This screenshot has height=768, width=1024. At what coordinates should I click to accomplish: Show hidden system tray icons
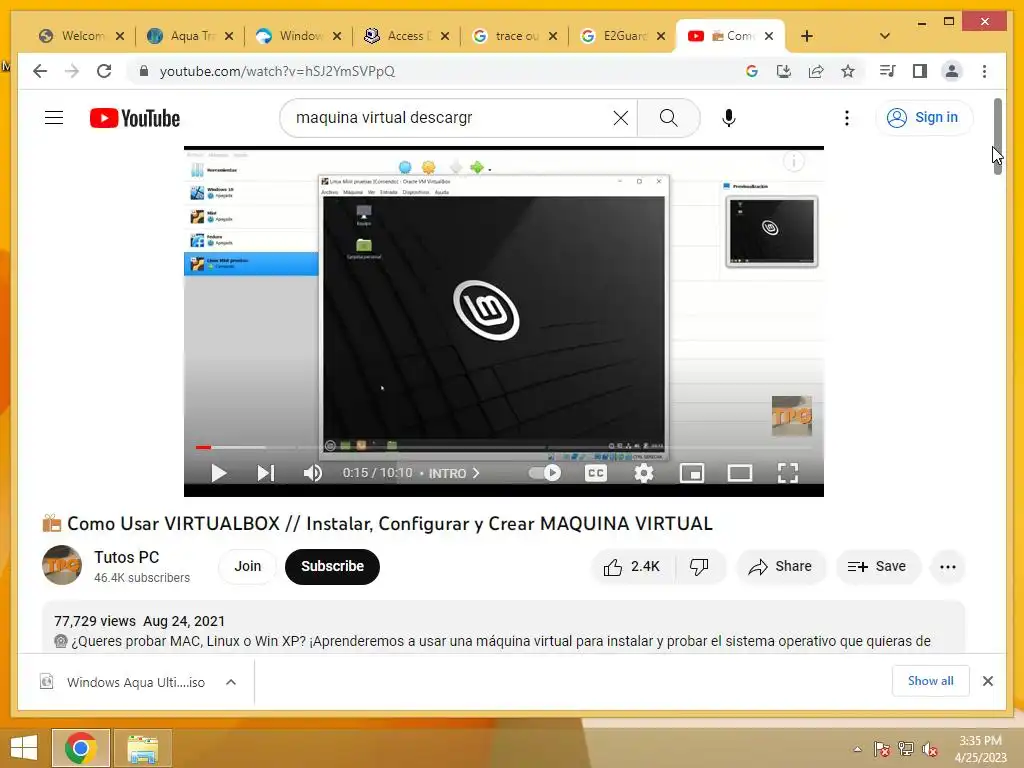pos(857,749)
